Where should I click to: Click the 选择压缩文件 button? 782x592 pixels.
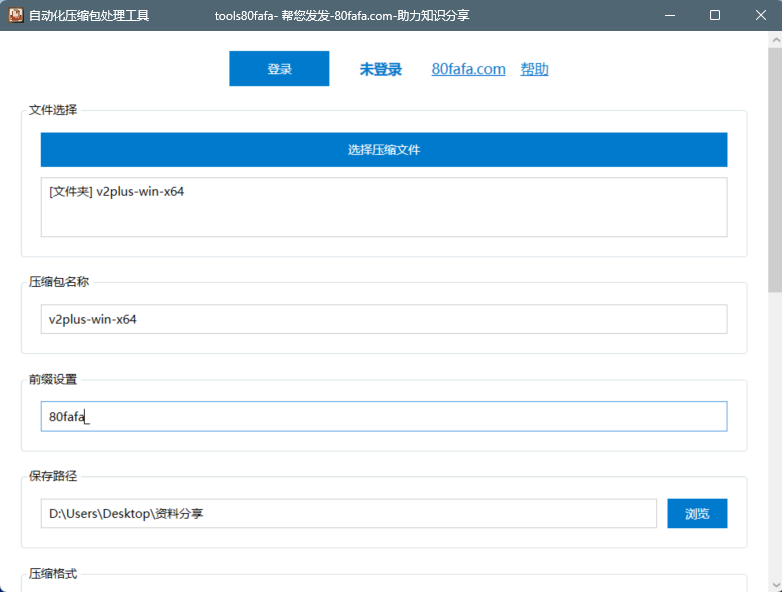[x=383, y=150]
